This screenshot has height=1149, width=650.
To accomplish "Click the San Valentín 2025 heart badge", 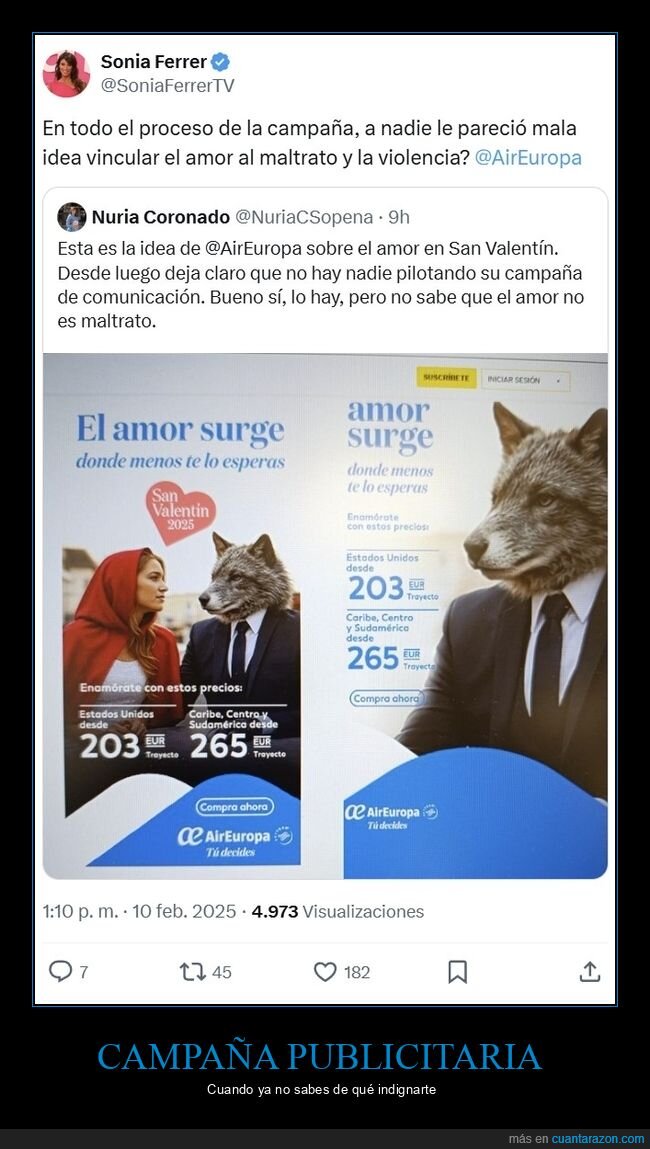I will [x=180, y=511].
